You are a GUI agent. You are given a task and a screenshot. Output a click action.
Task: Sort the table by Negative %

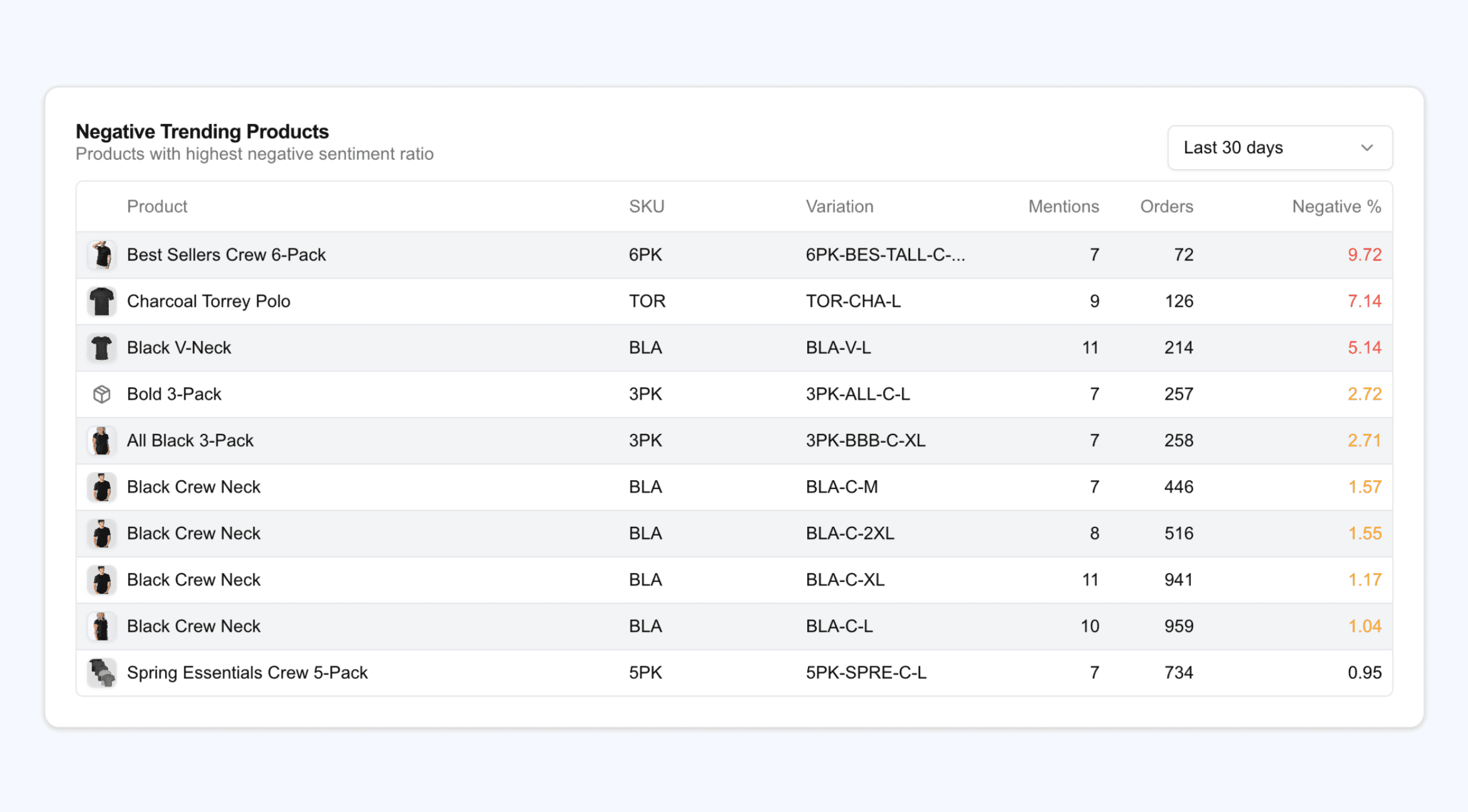point(1336,206)
